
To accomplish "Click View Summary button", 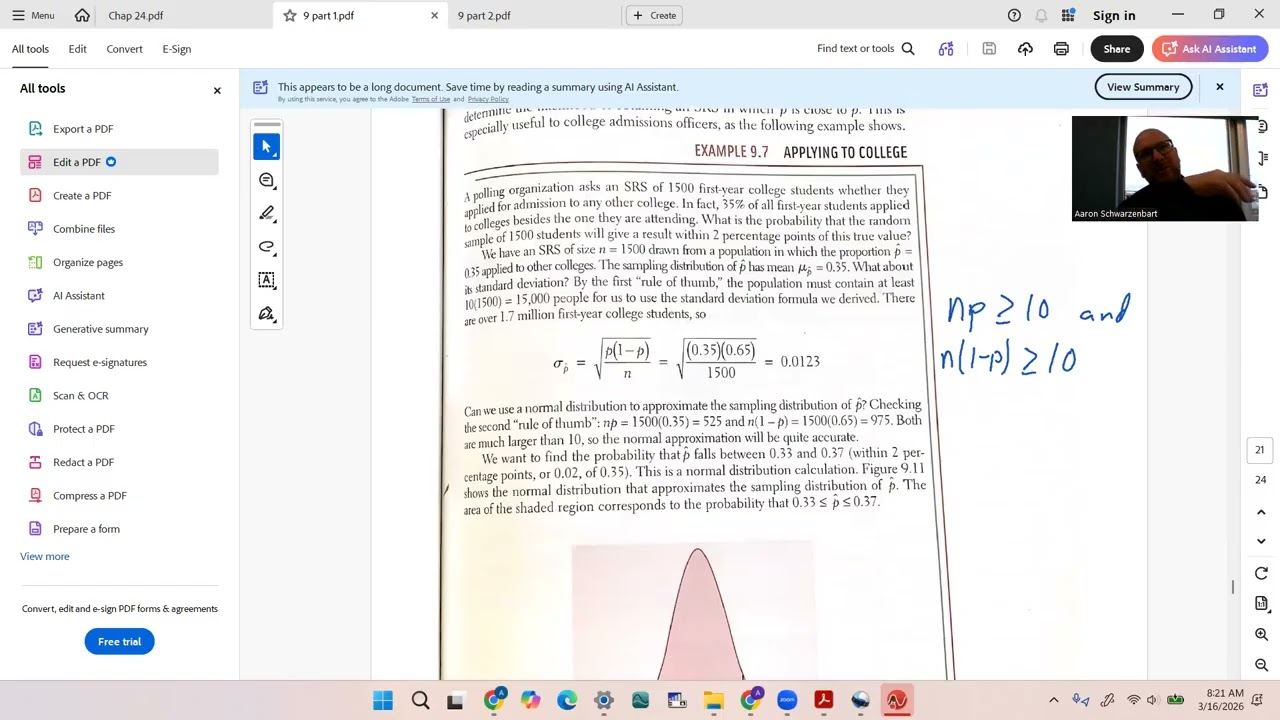I will pyautogui.click(x=1143, y=87).
